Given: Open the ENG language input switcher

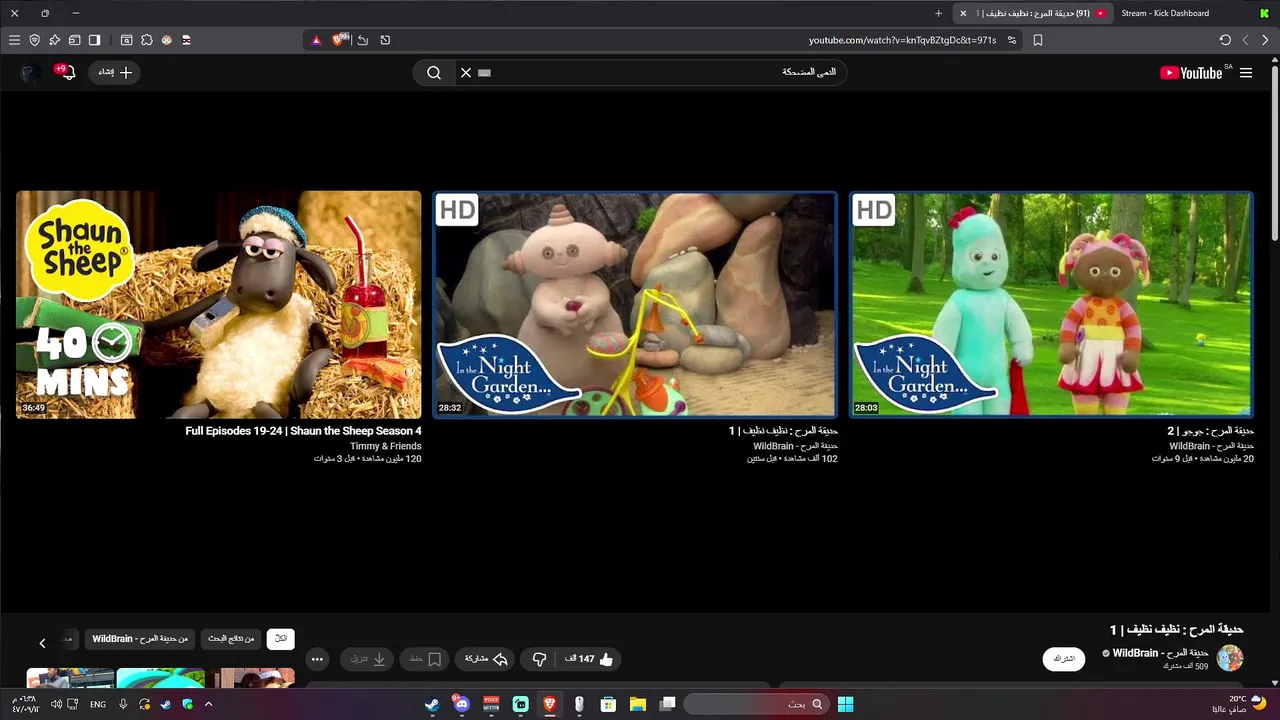Looking at the screenshot, I should [x=98, y=704].
